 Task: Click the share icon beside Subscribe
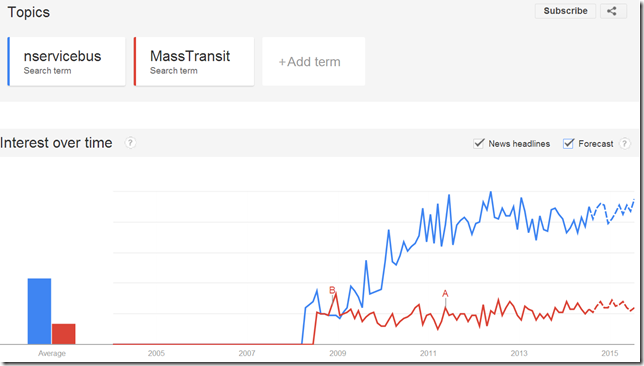[613, 11]
